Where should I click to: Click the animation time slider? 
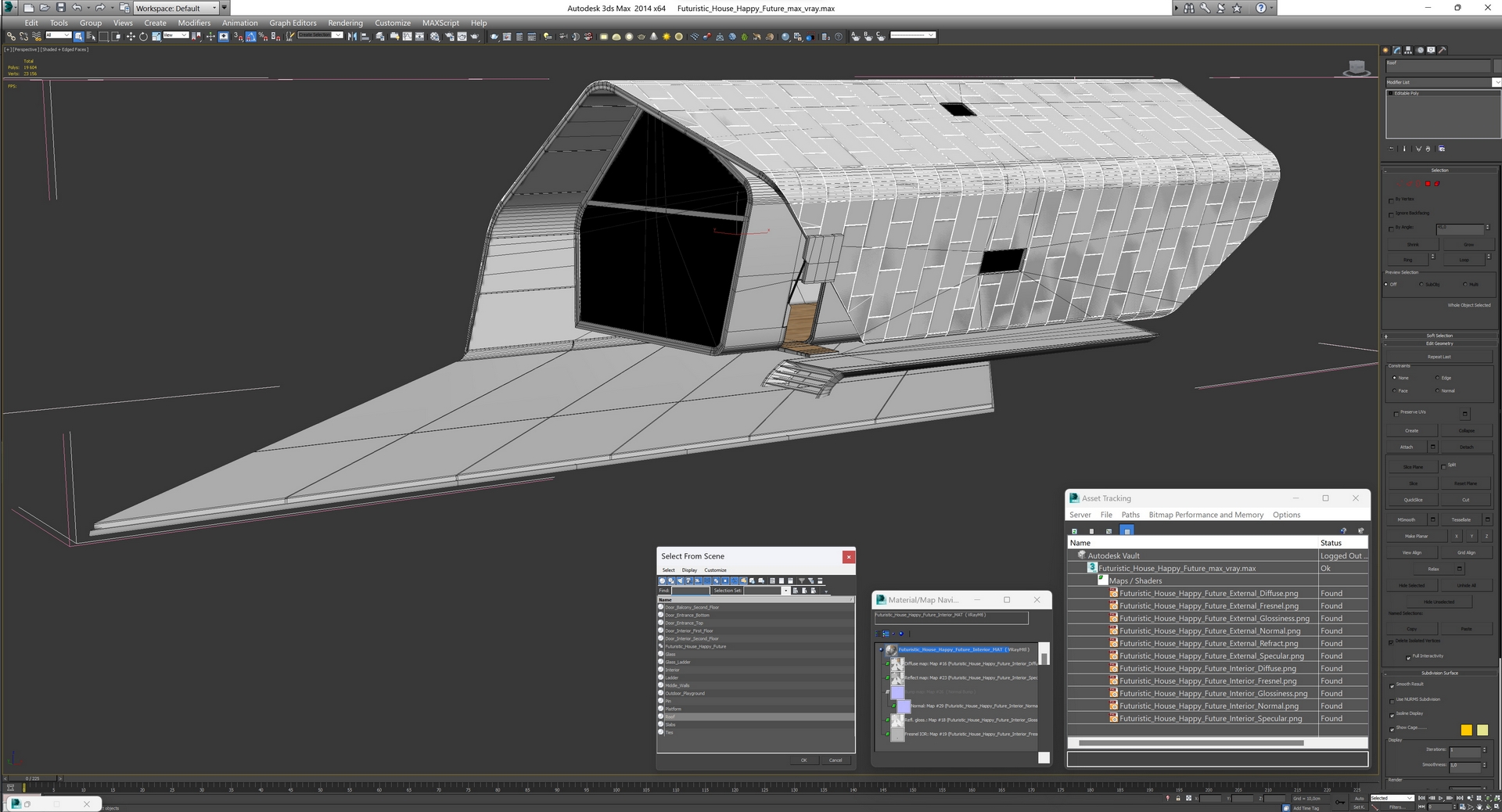click(x=32, y=778)
